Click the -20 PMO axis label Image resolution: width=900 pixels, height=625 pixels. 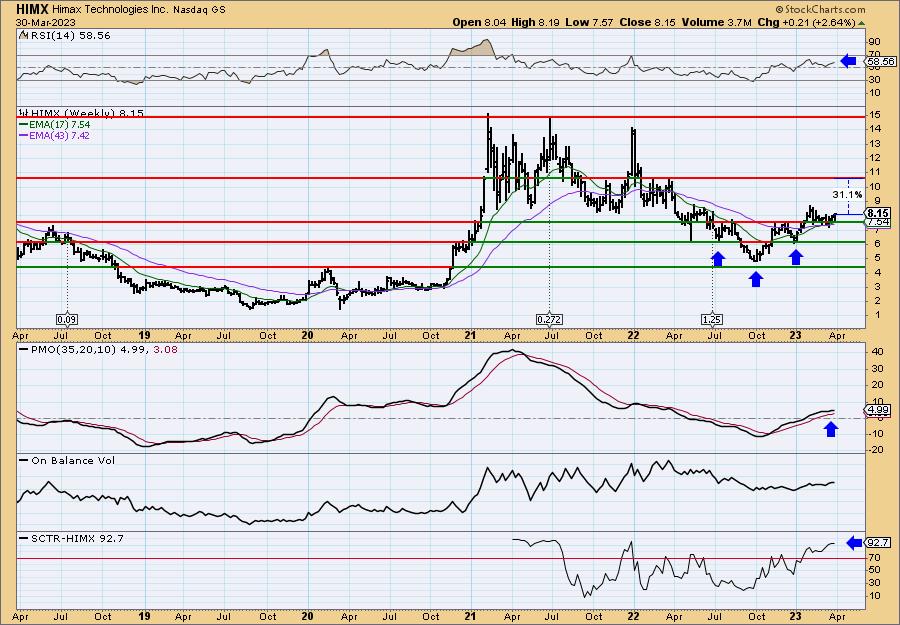coord(874,450)
